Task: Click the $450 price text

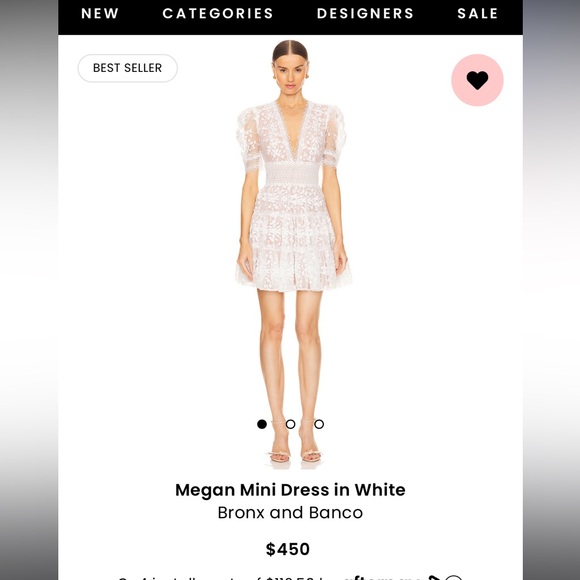Action: tap(288, 549)
